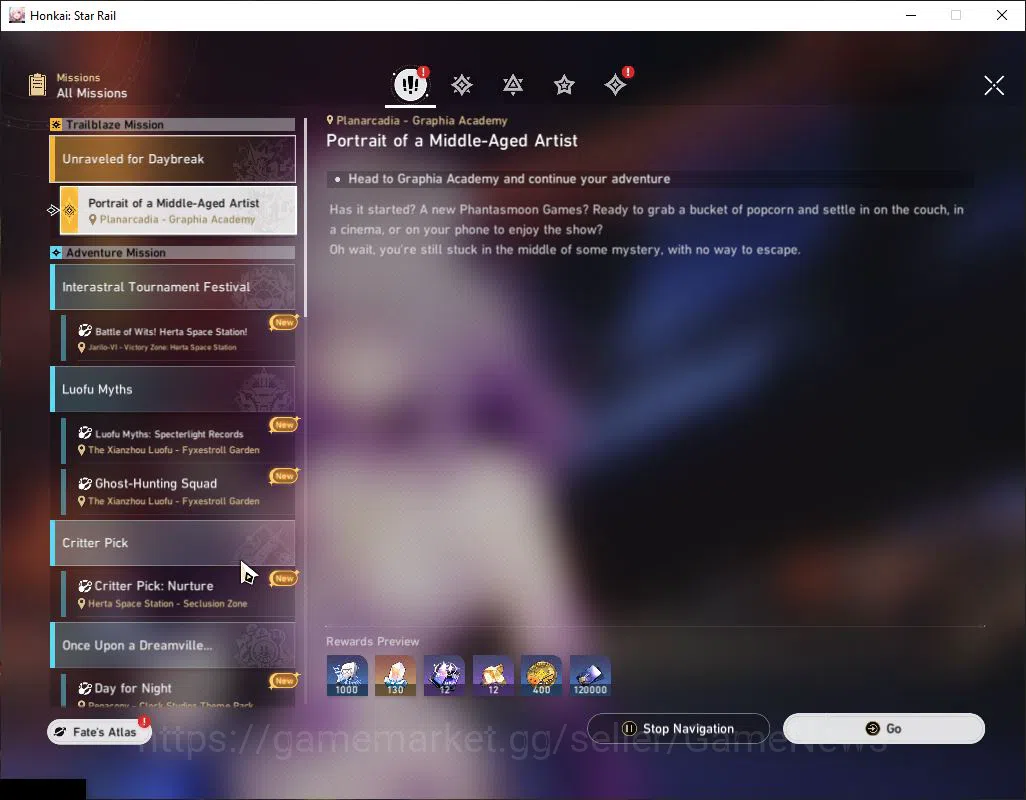
Task: Switch to the Trailblaze Mission filter icon
Action: 462,85
